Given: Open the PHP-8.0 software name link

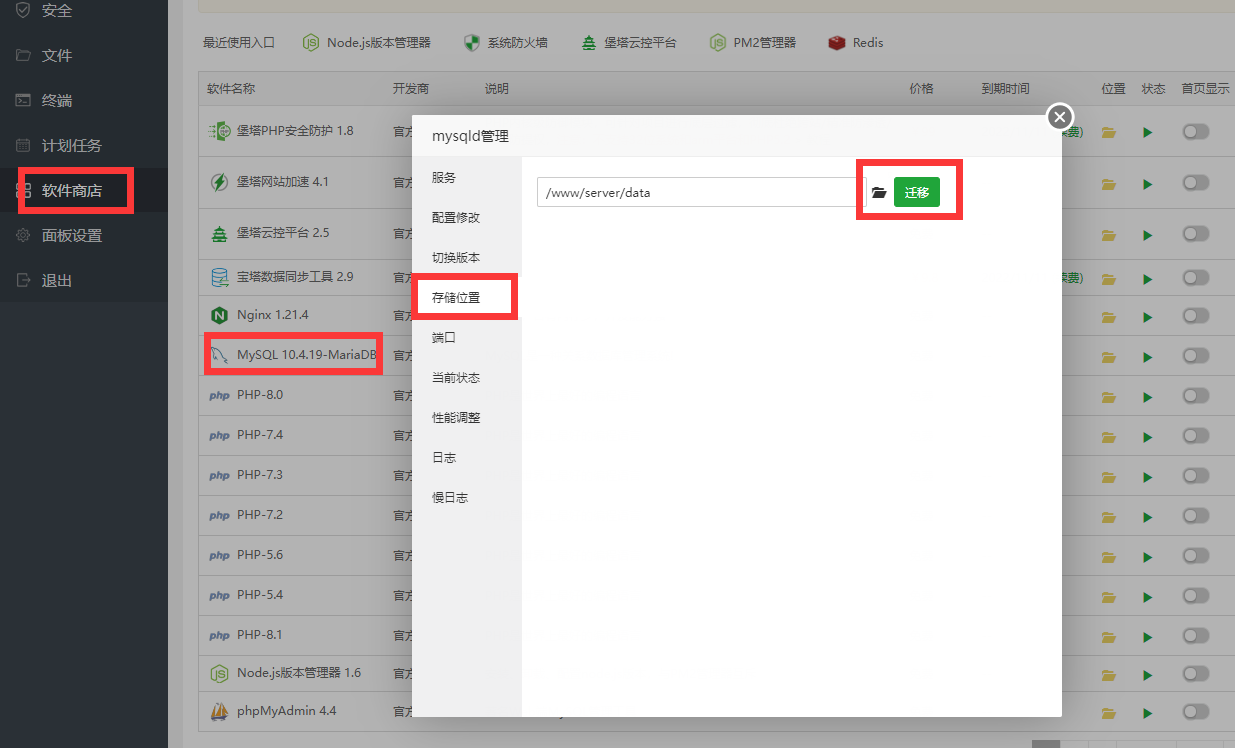Looking at the screenshot, I should click(x=260, y=395).
